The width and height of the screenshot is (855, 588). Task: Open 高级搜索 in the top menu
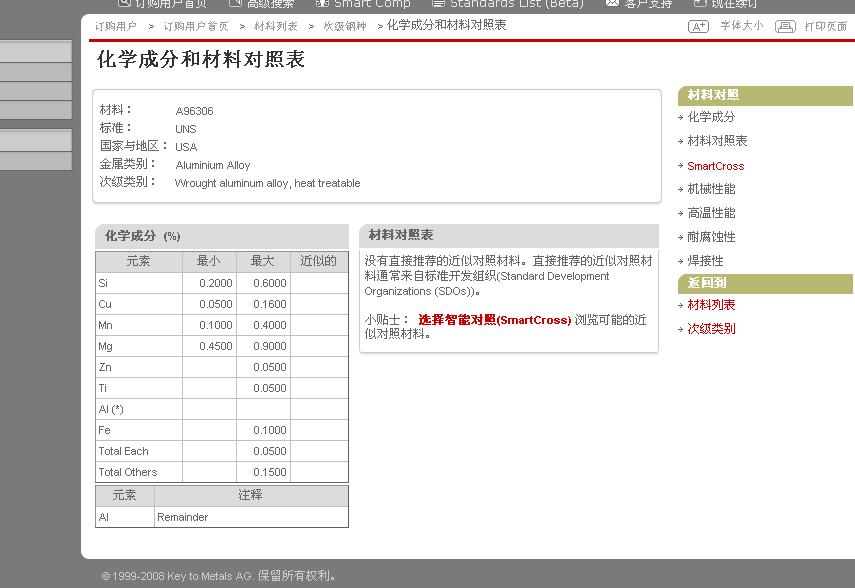[261, 3]
